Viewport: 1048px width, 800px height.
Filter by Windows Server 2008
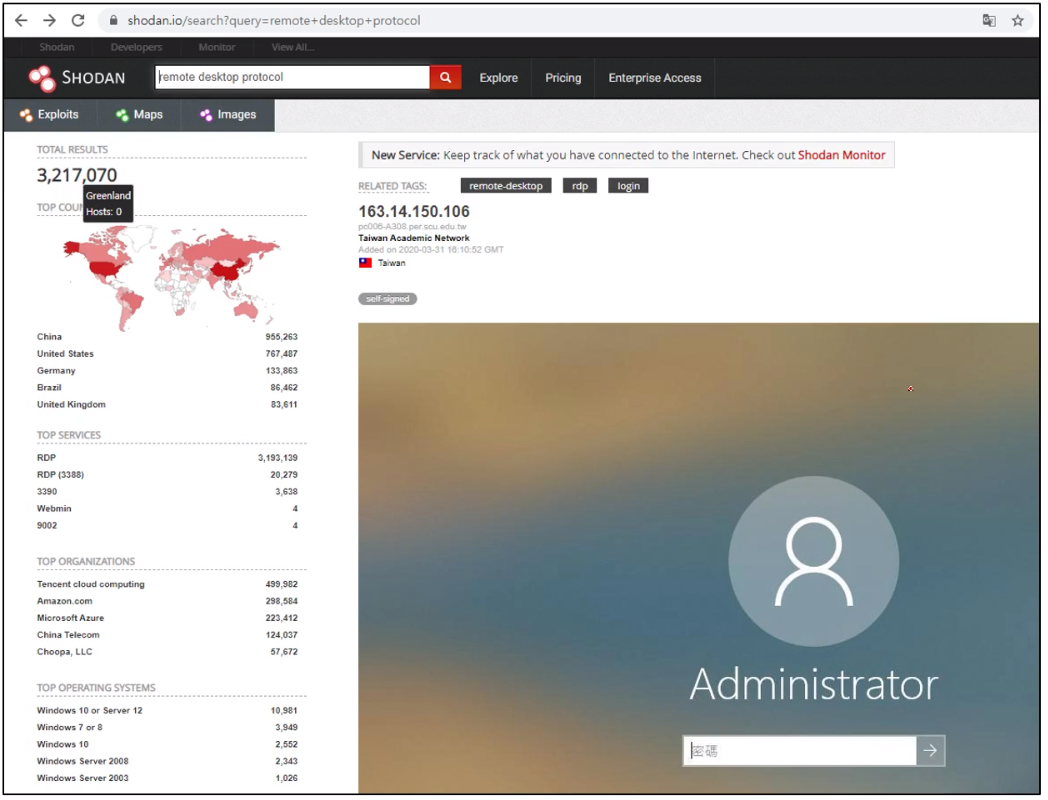(x=83, y=761)
